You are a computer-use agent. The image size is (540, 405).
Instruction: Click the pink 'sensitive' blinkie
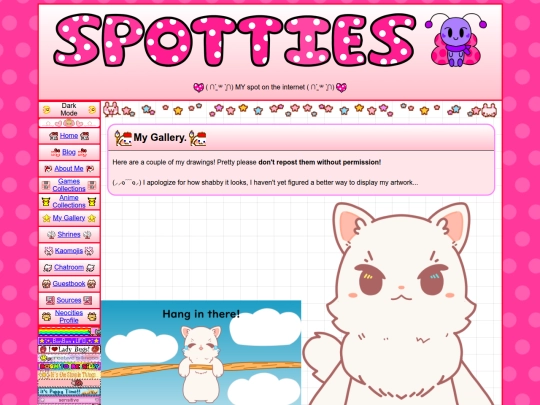point(69,400)
